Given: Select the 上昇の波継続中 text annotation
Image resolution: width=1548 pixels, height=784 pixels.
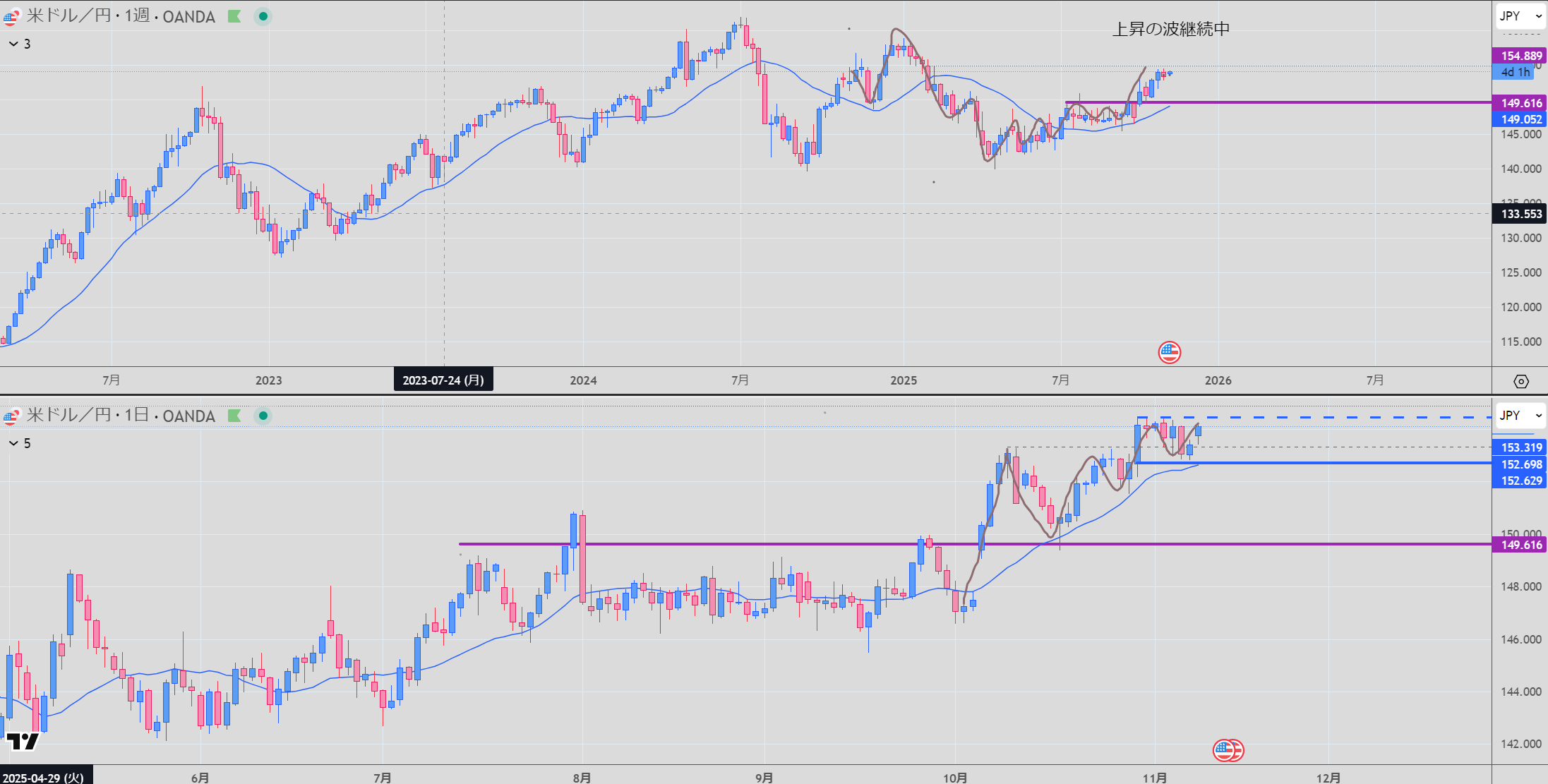Looking at the screenshot, I should click(1170, 29).
